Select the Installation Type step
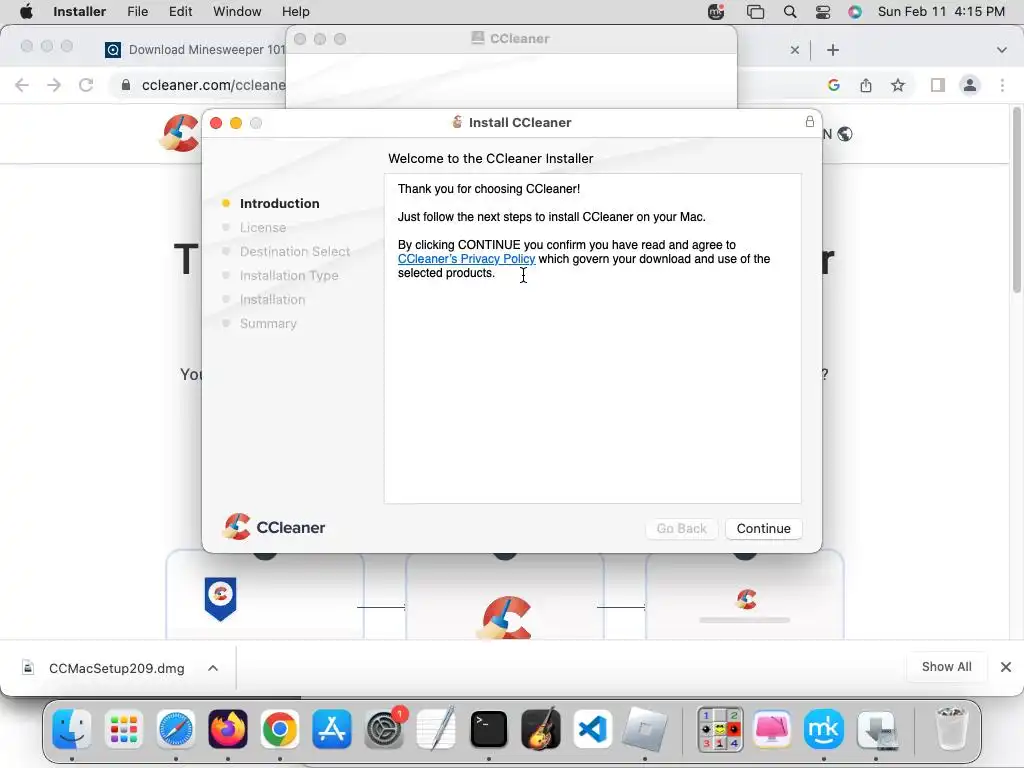Screen dimensions: 1024x768 click(x=289, y=276)
